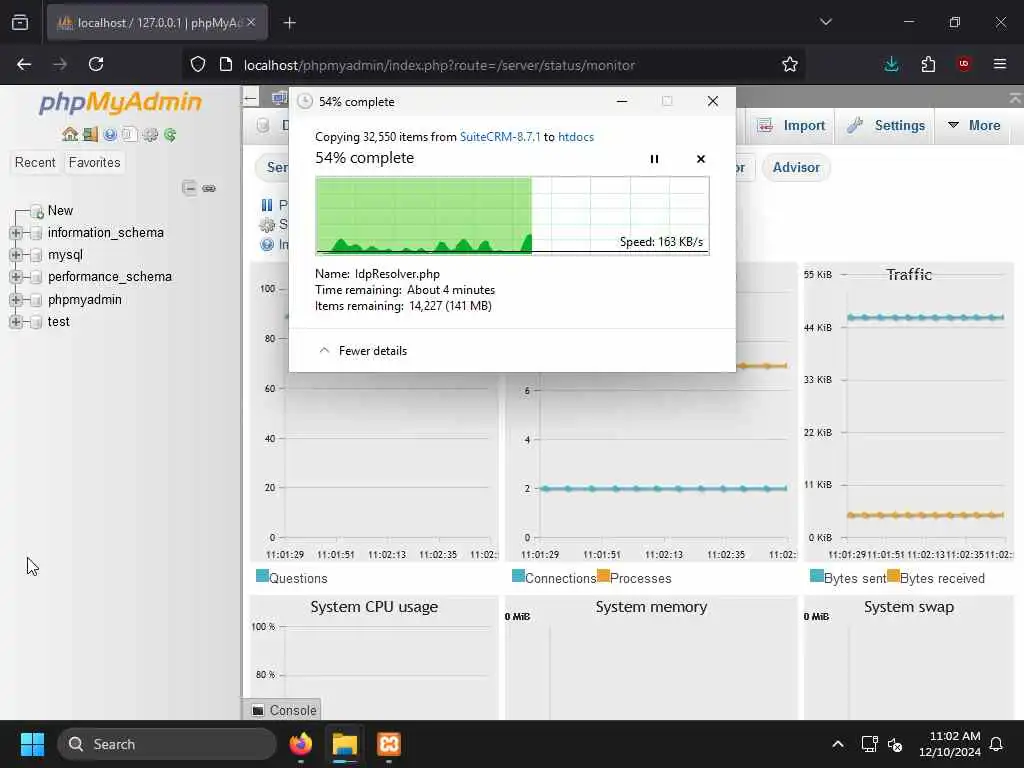Toggle the Questions series legend swatch
The image size is (1024, 768).
pos(263,576)
